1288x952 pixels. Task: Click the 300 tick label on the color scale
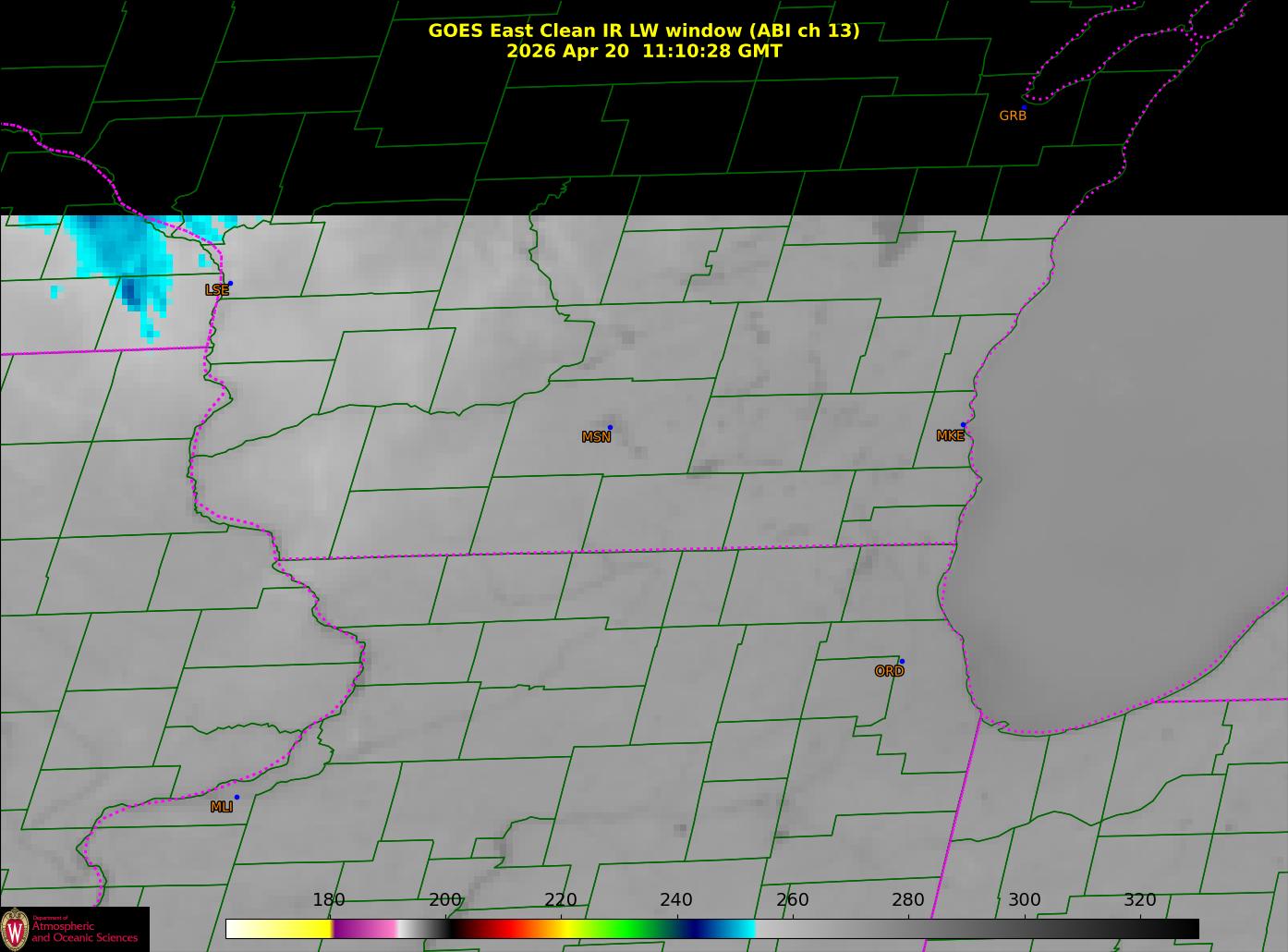click(x=1024, y=899)
